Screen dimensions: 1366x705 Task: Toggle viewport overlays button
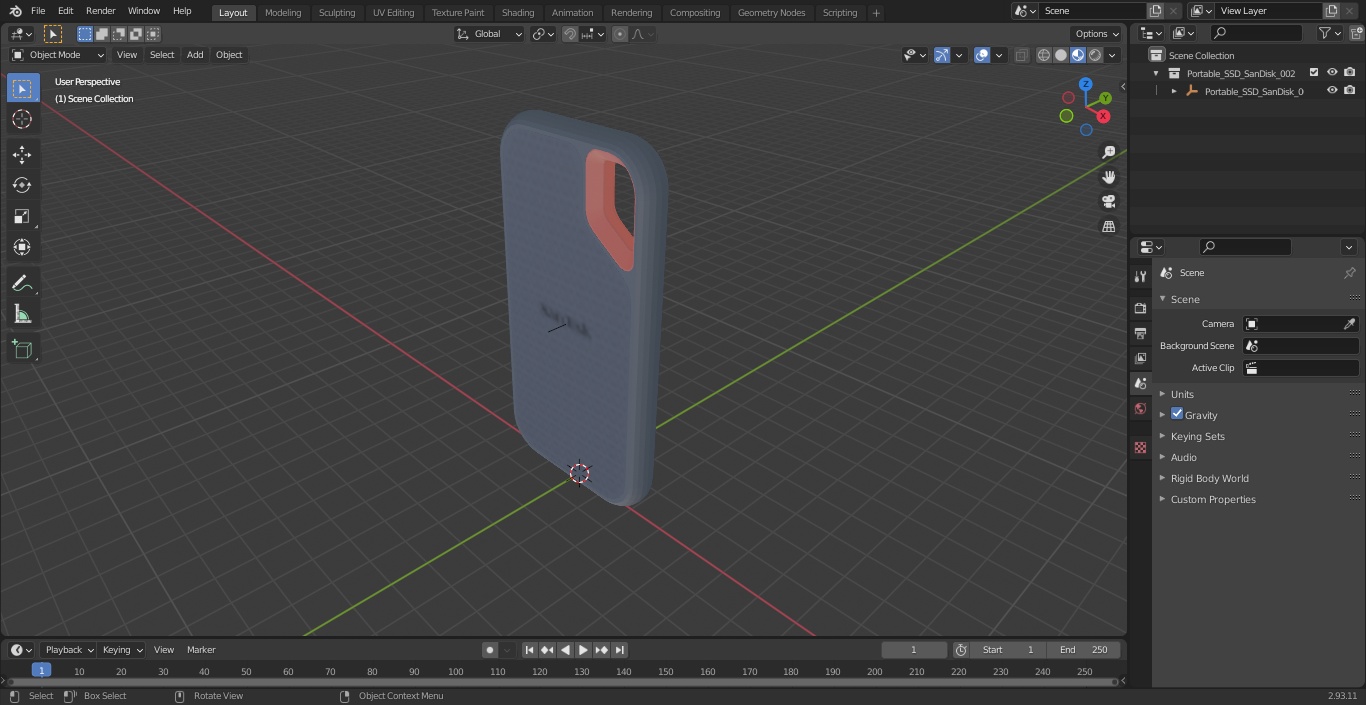982,55
